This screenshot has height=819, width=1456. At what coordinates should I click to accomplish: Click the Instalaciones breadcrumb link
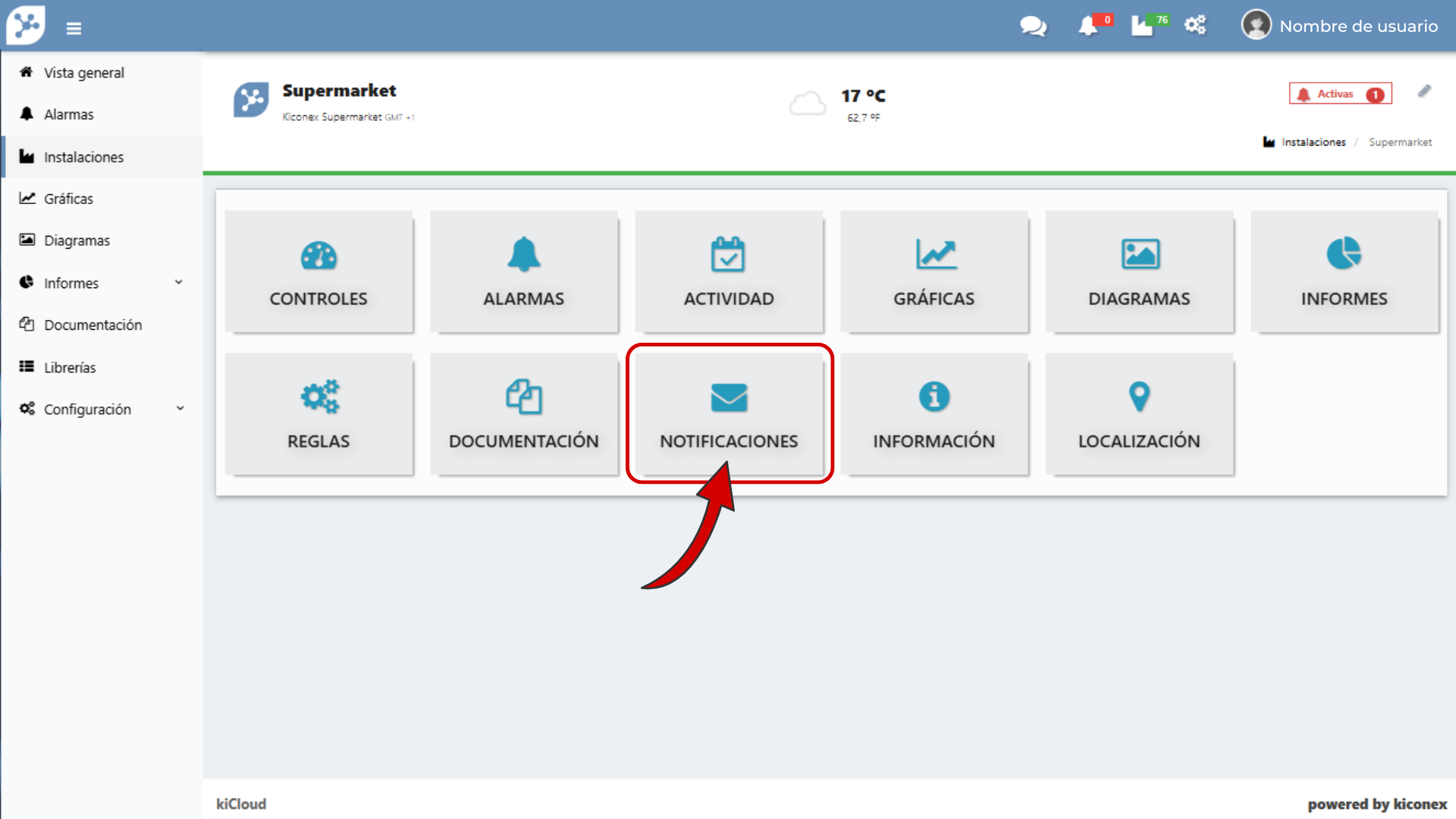1313,143
